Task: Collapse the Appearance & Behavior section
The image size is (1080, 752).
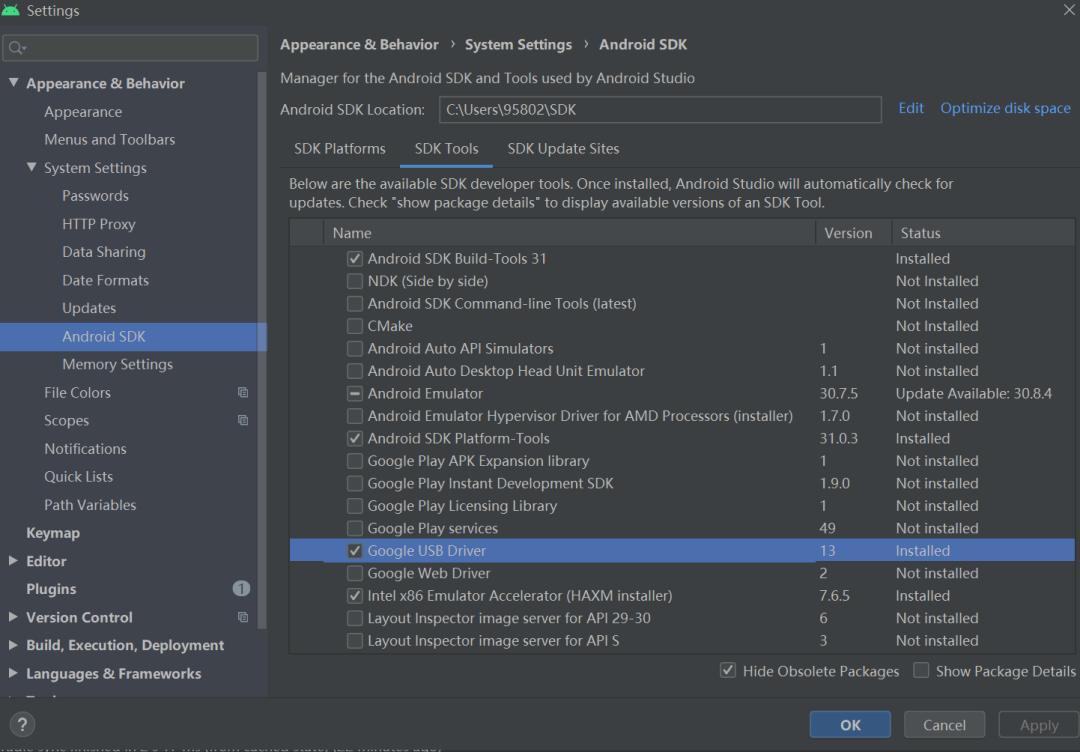Action: point(12,83)
